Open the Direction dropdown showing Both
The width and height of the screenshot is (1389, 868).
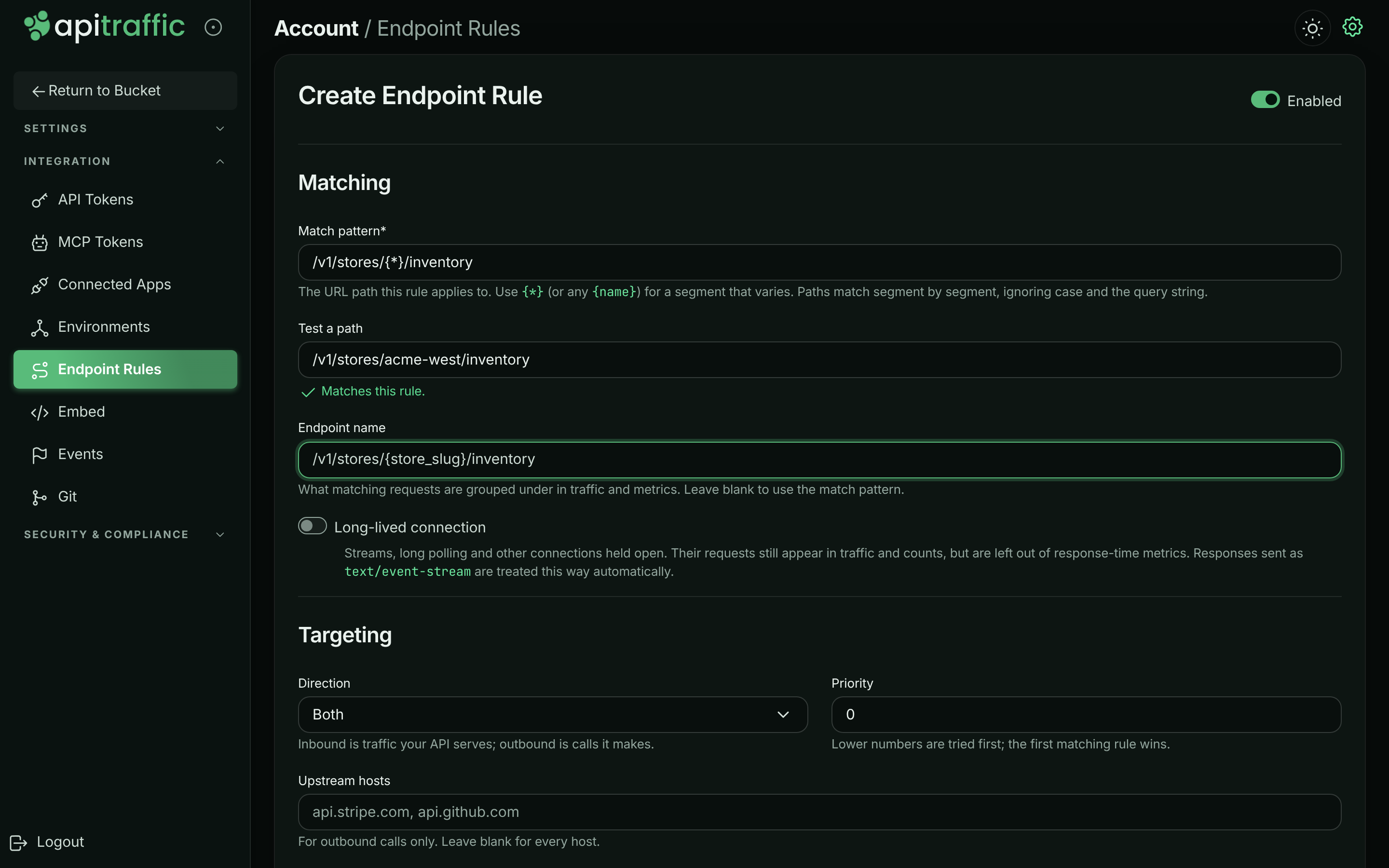pyautogui.click(x=553, y=715)
